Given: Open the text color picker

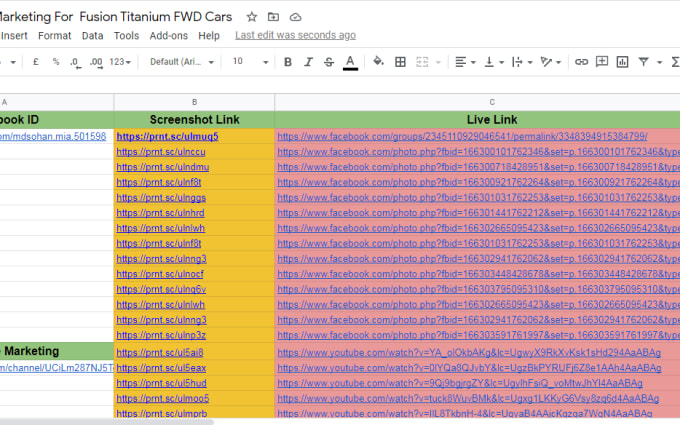Looking at the screenshot, I should pyautogui.click(x=350, y=62).
